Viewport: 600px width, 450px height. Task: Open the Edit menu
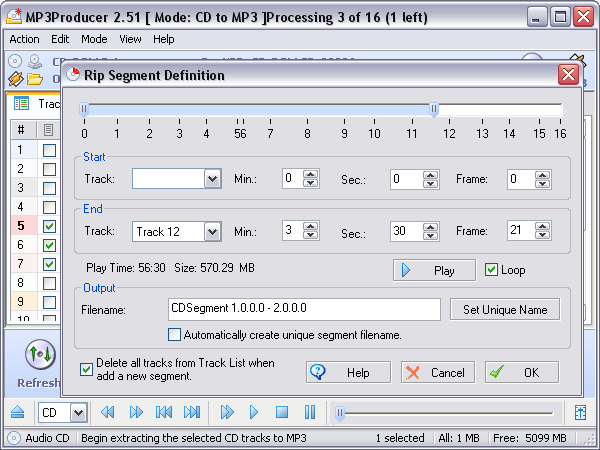pos(60,39)
